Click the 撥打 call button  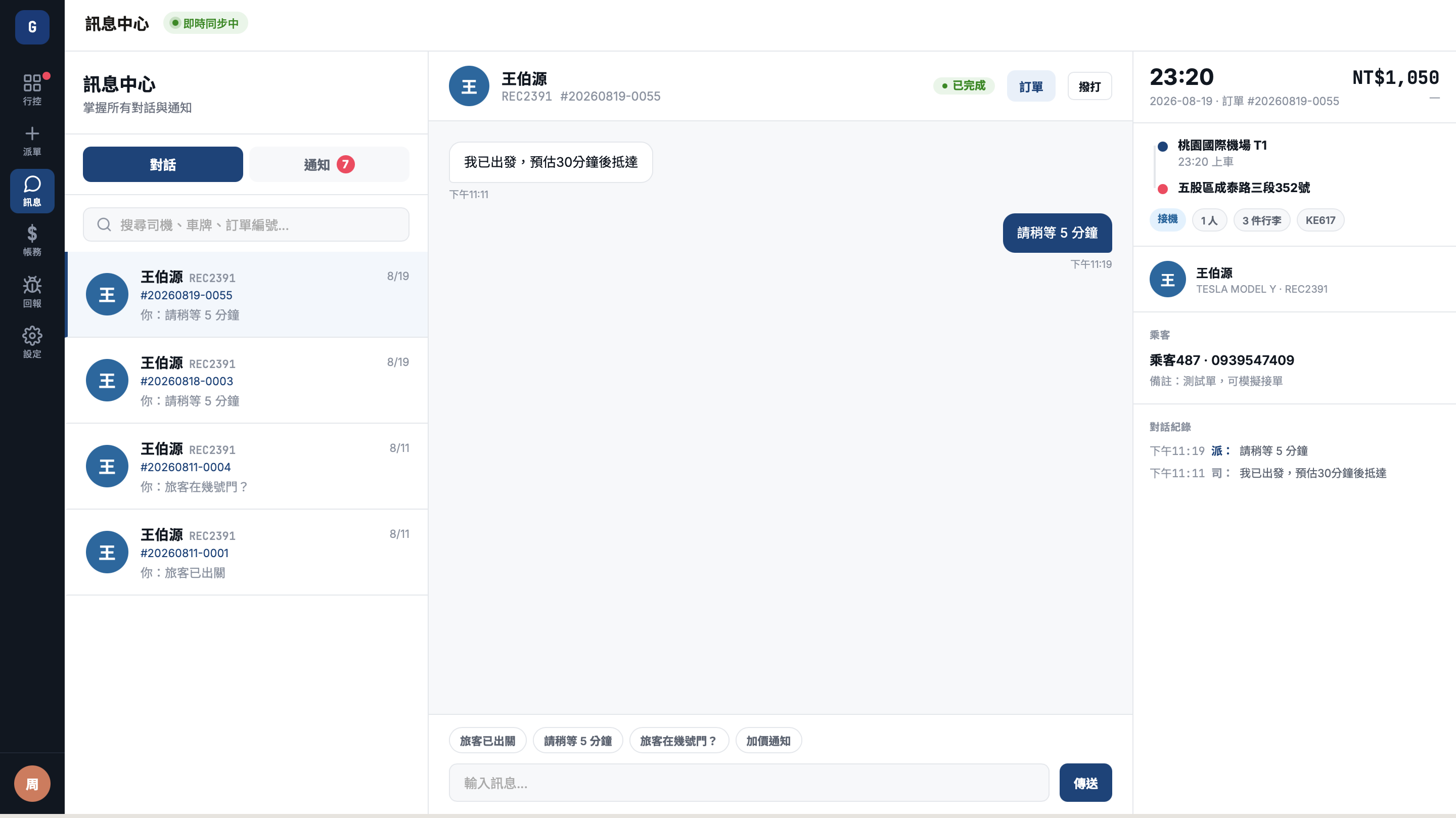click(1089, 86)
